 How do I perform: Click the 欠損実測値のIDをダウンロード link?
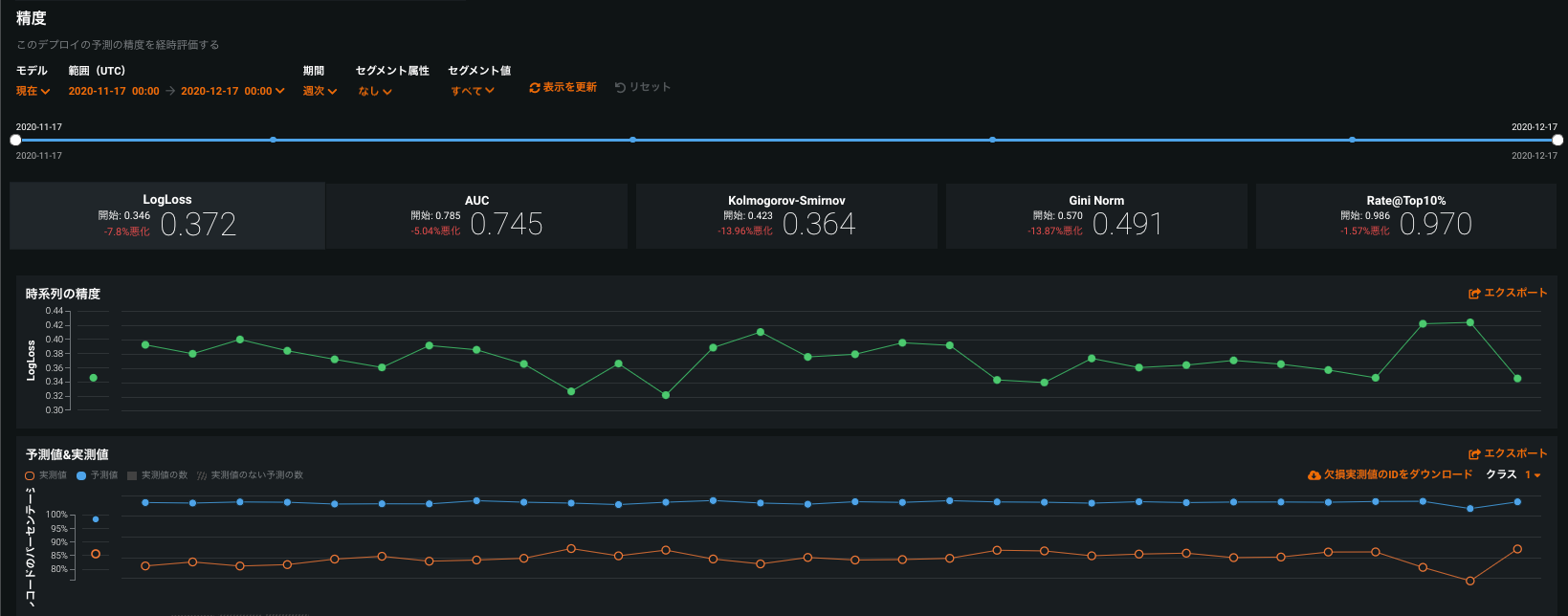point(1398,475)
